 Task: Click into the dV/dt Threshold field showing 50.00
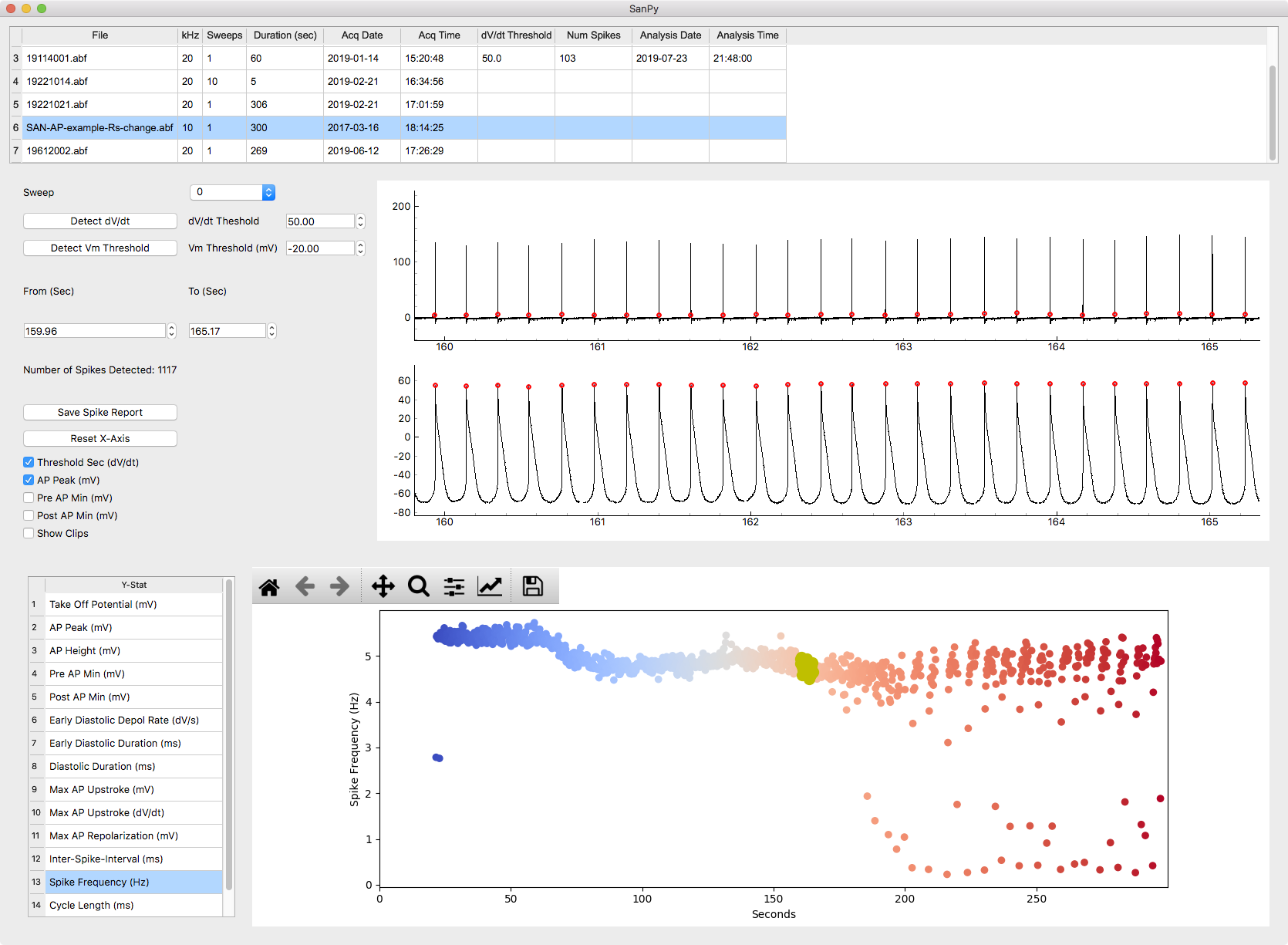click(x=320, y=221)
